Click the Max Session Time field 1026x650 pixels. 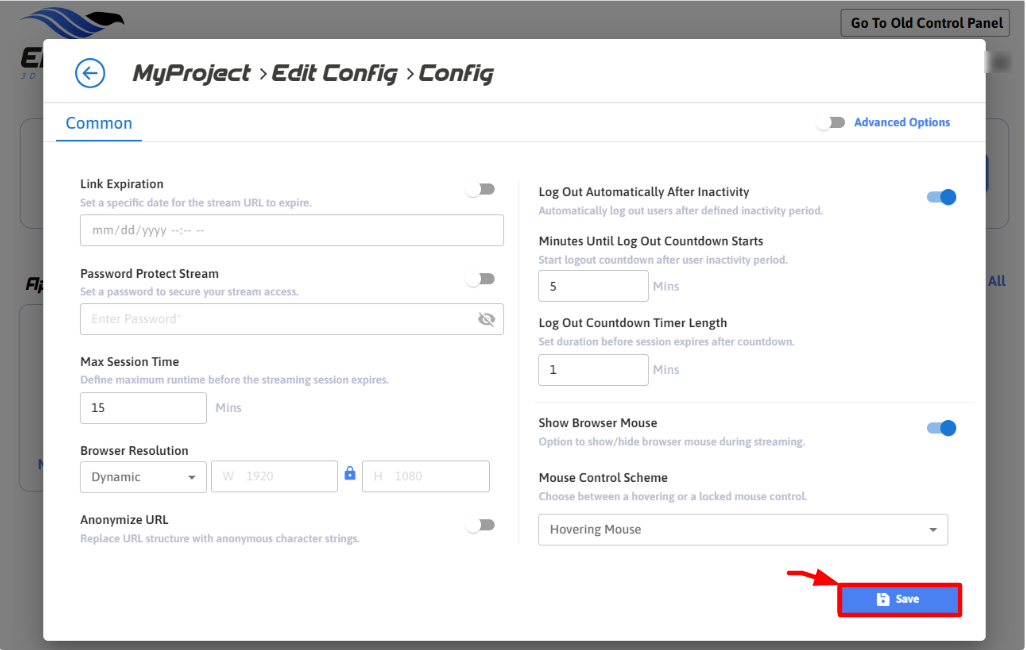143,408
